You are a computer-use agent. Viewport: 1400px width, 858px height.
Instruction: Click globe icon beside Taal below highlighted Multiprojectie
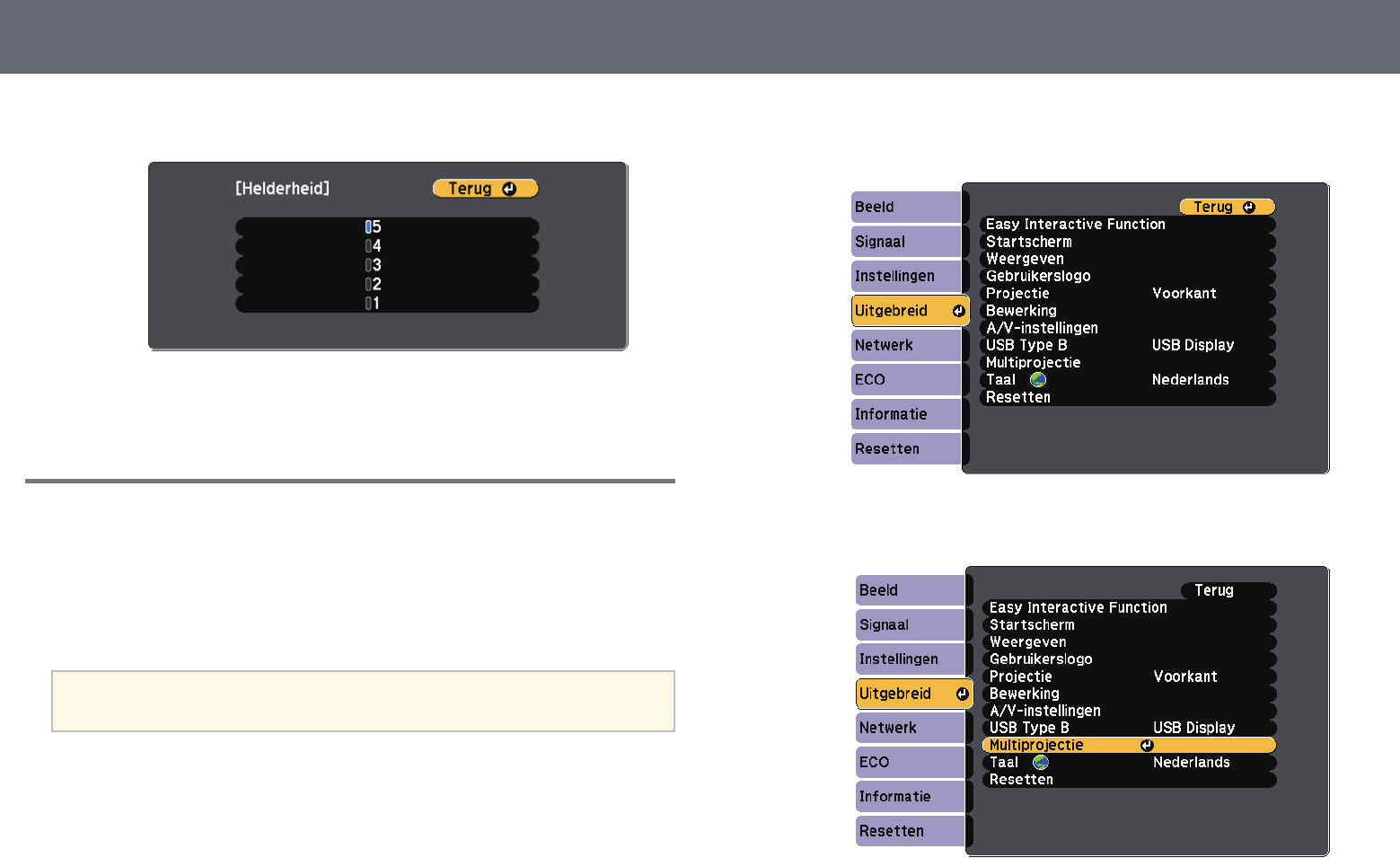1041,762
